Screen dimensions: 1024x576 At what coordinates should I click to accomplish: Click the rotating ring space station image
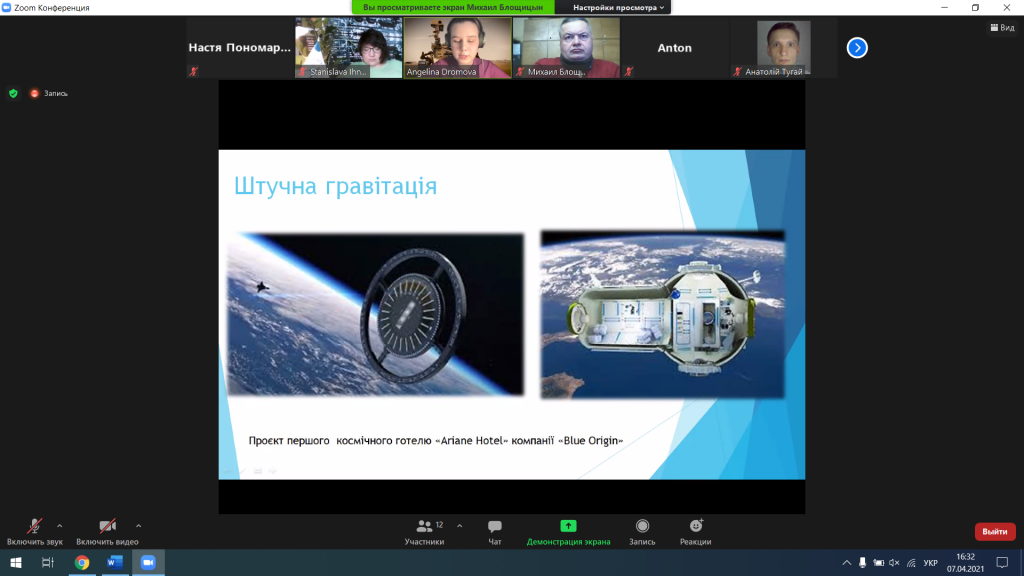(x=376, y=314)
